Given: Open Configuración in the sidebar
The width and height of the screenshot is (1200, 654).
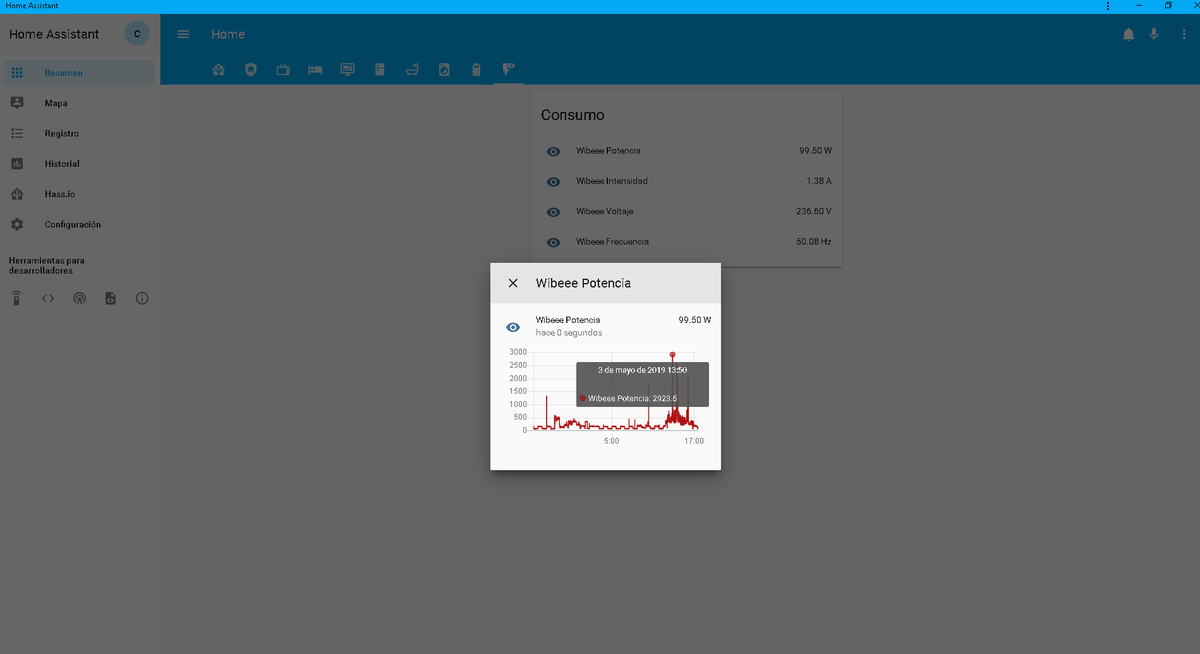Looking at the screenshot, I should click(80, 225).
